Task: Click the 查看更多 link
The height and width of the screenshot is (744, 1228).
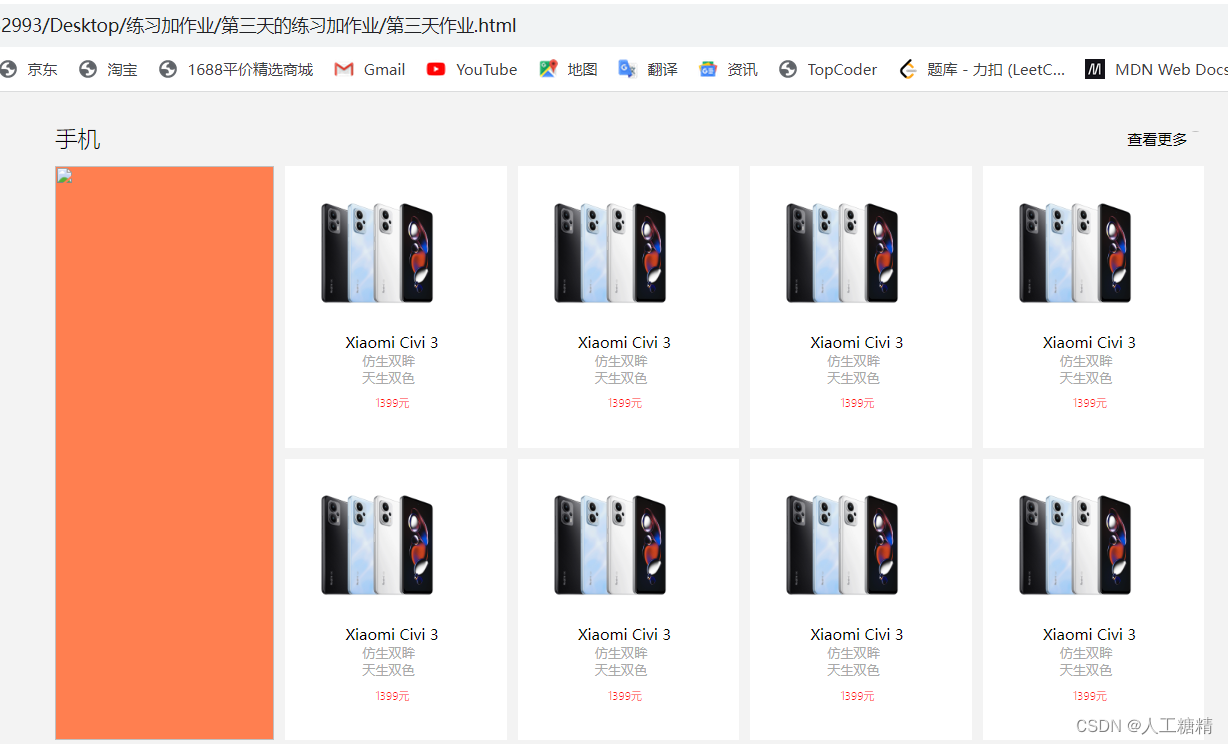Action: click(1157, 140)
